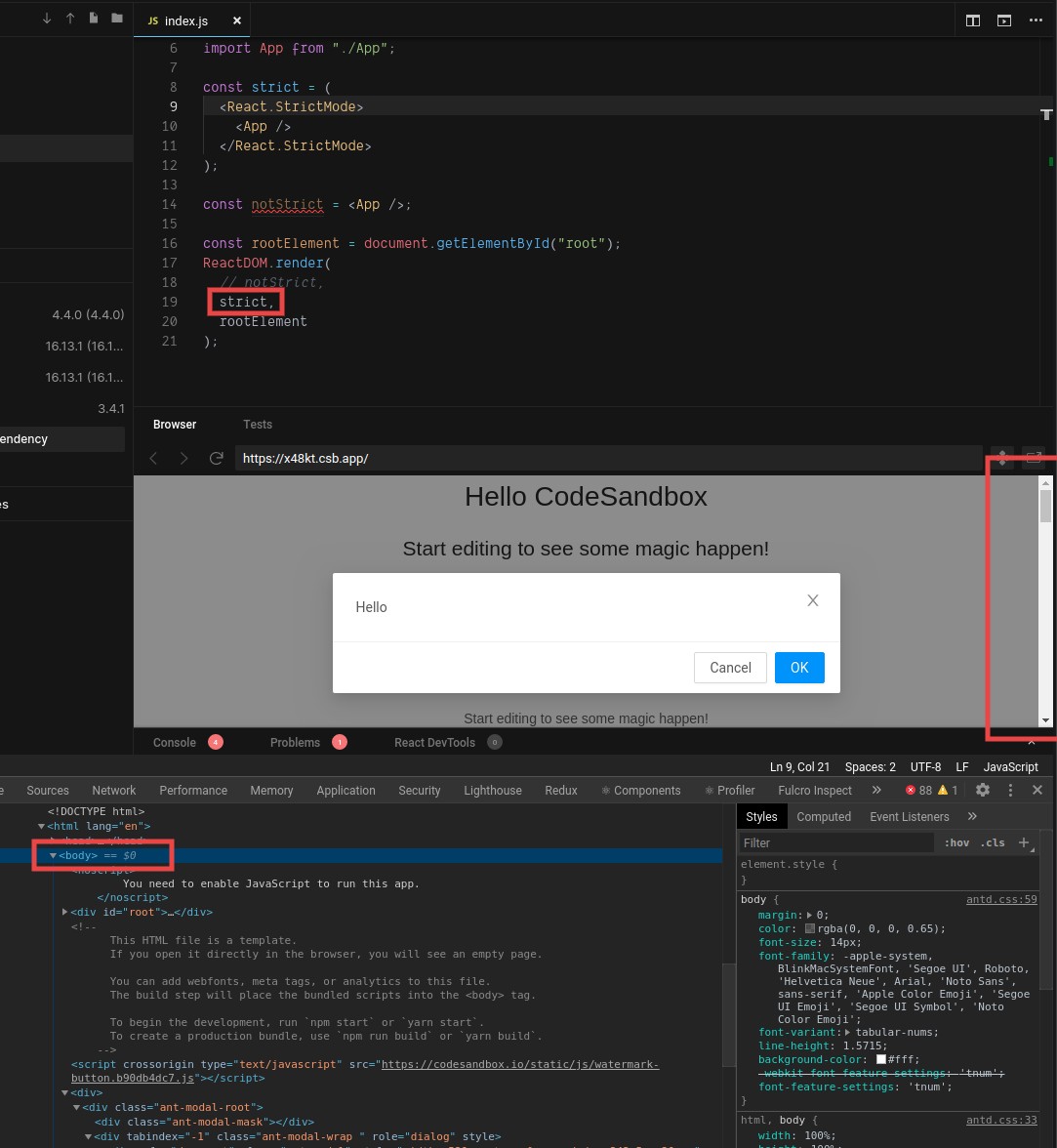The image size is (1057, 1148).
Task: Open the DevTools Sources tab
Action: (x=48, y=791)
